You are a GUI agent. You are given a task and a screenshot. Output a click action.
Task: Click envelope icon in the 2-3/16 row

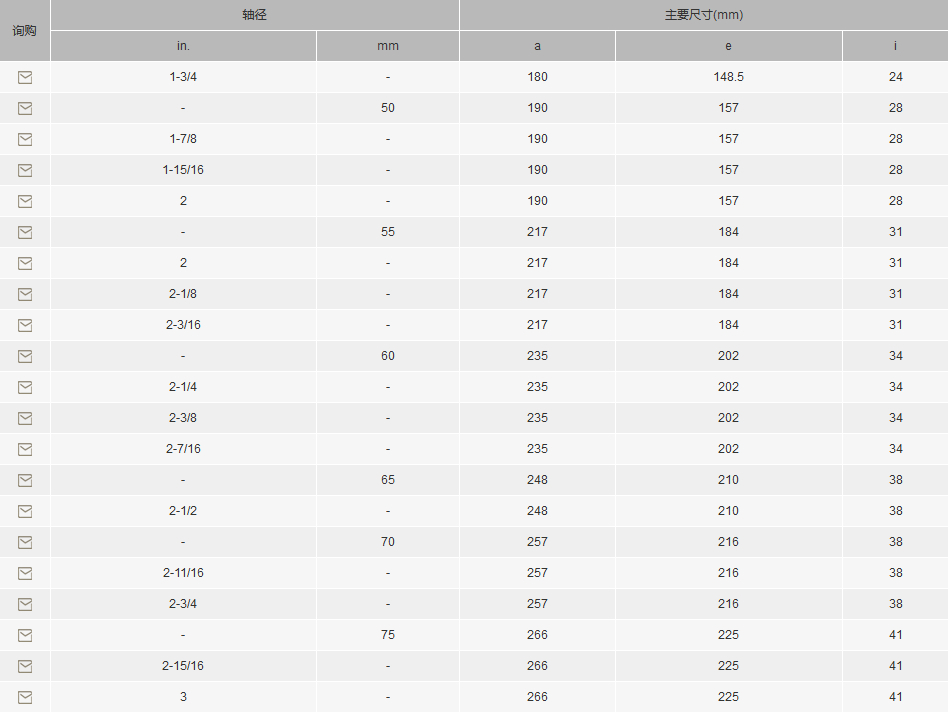(x=25, y=325)
